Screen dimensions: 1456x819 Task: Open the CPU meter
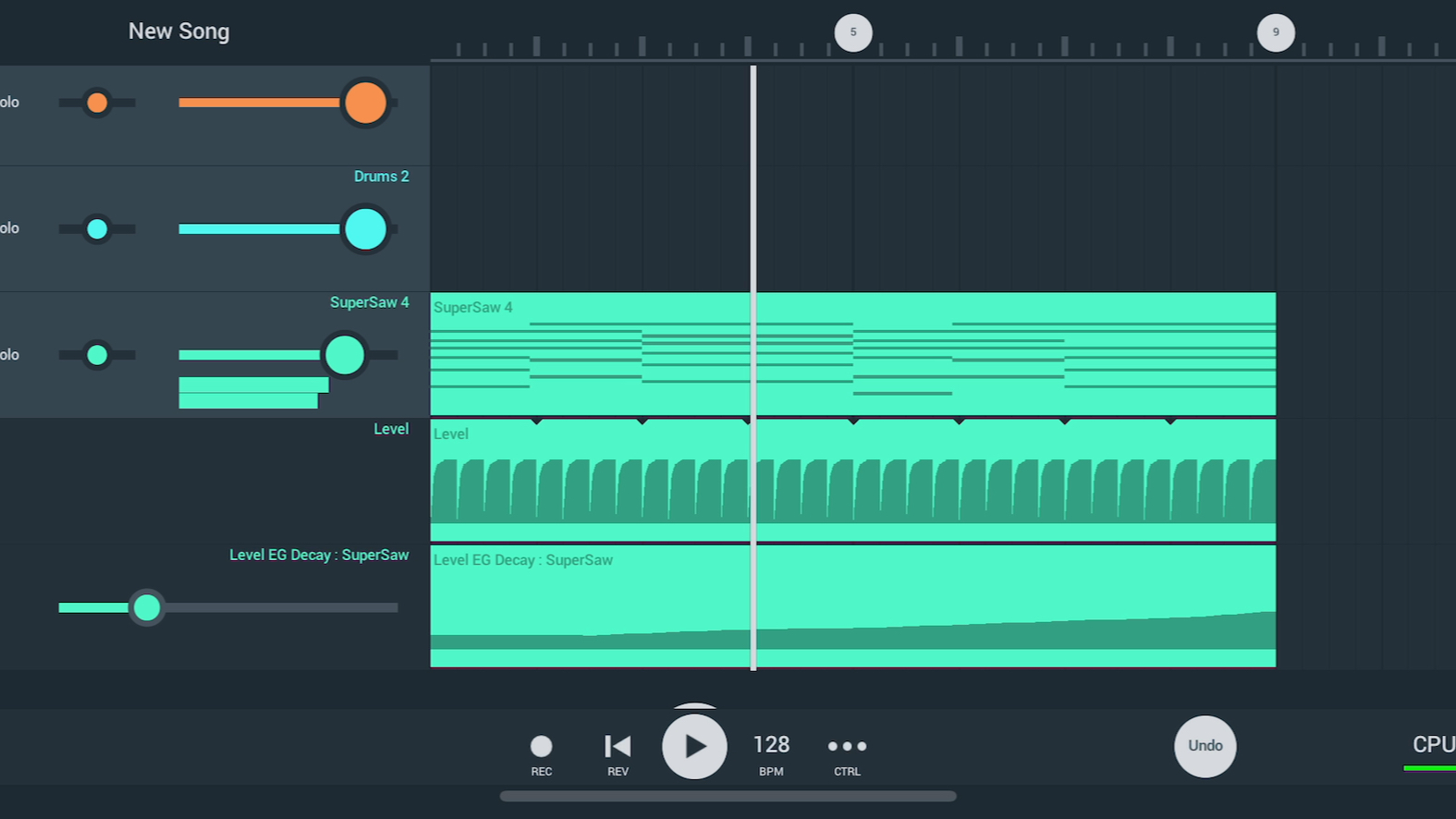[x=1432, y=752]
